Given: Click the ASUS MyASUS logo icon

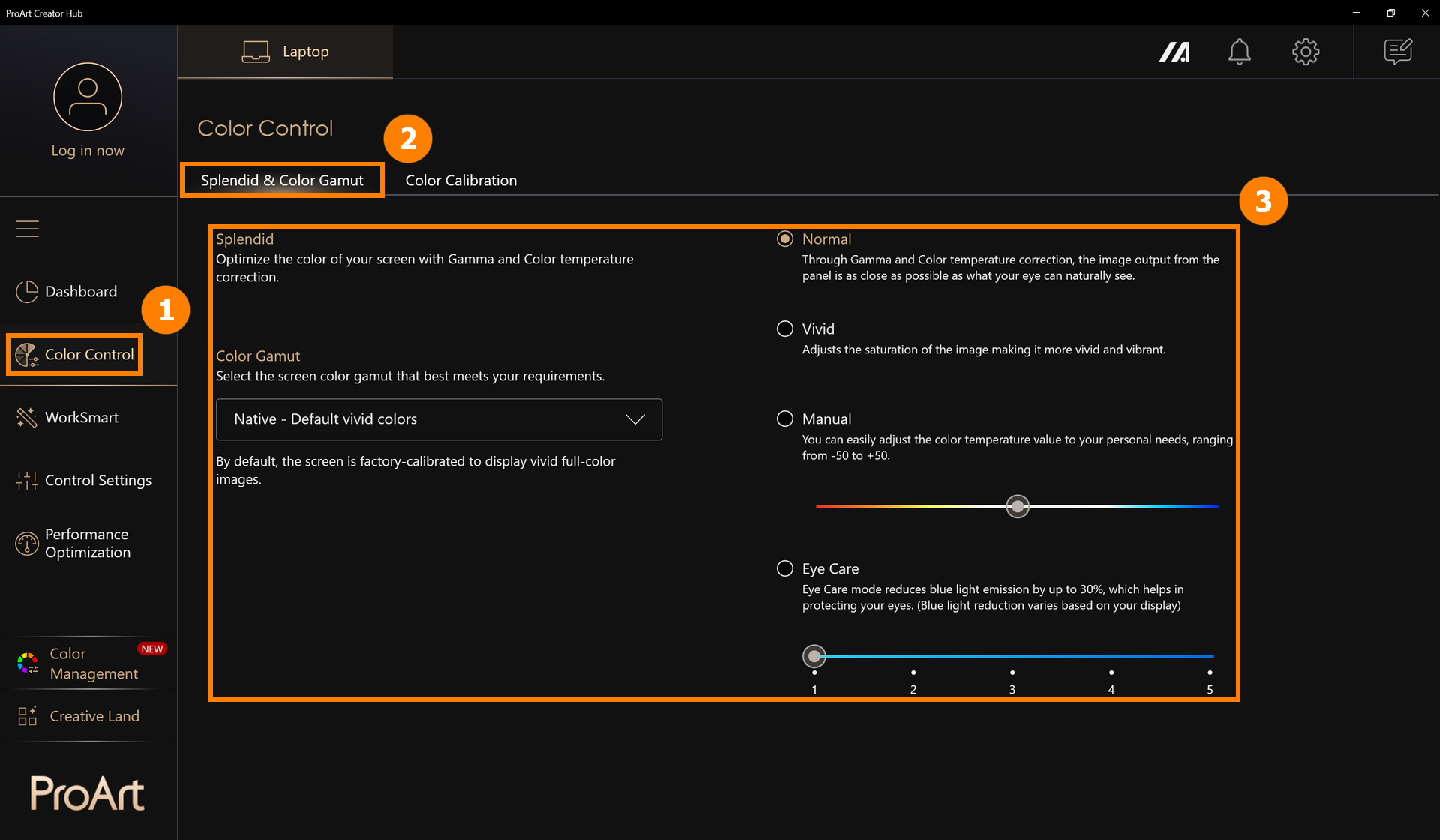Looking at the screenshot, I should point(1174,52).
